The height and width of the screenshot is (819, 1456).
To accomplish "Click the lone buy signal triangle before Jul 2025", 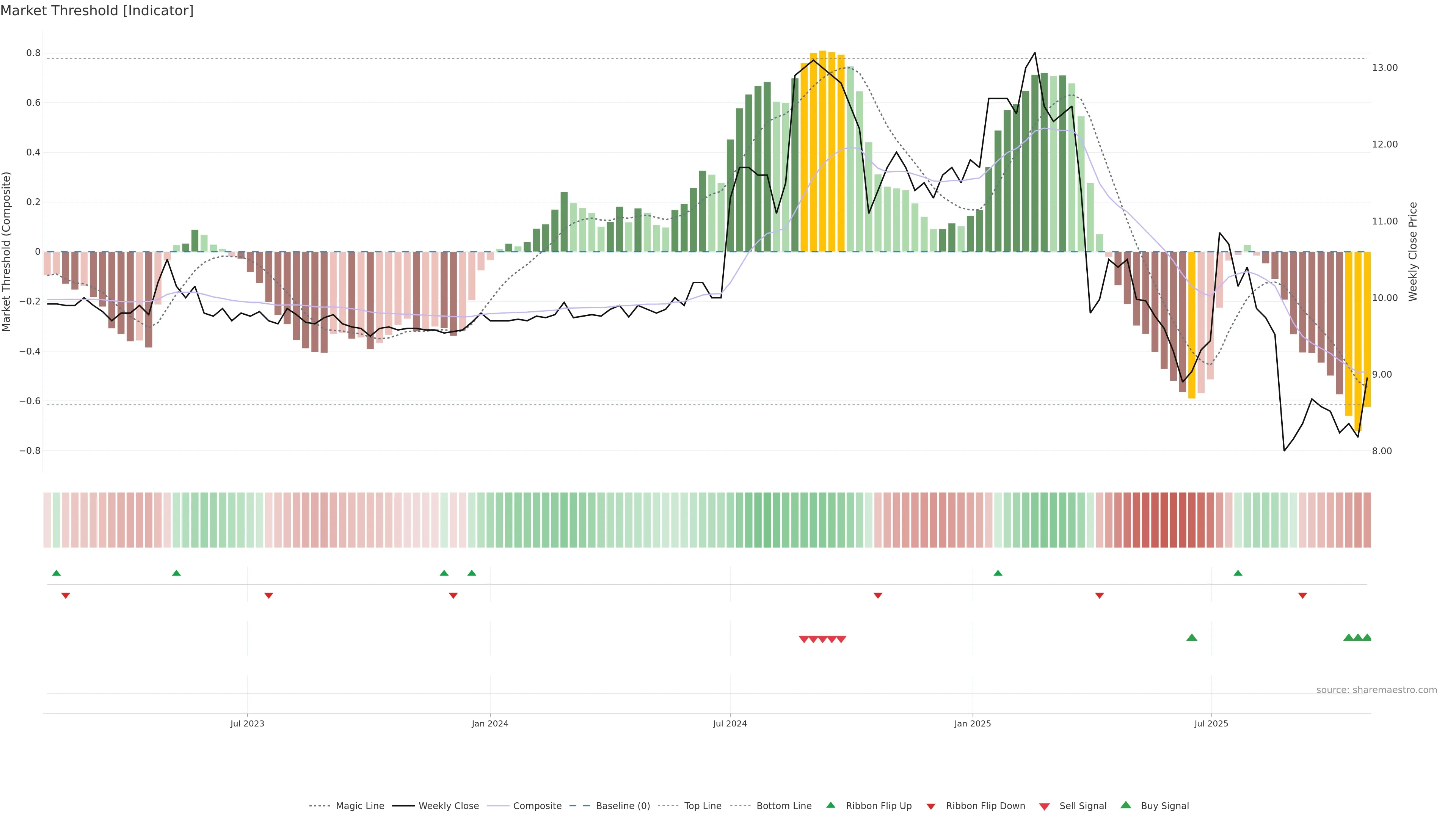I will [x=1191, y=637].
